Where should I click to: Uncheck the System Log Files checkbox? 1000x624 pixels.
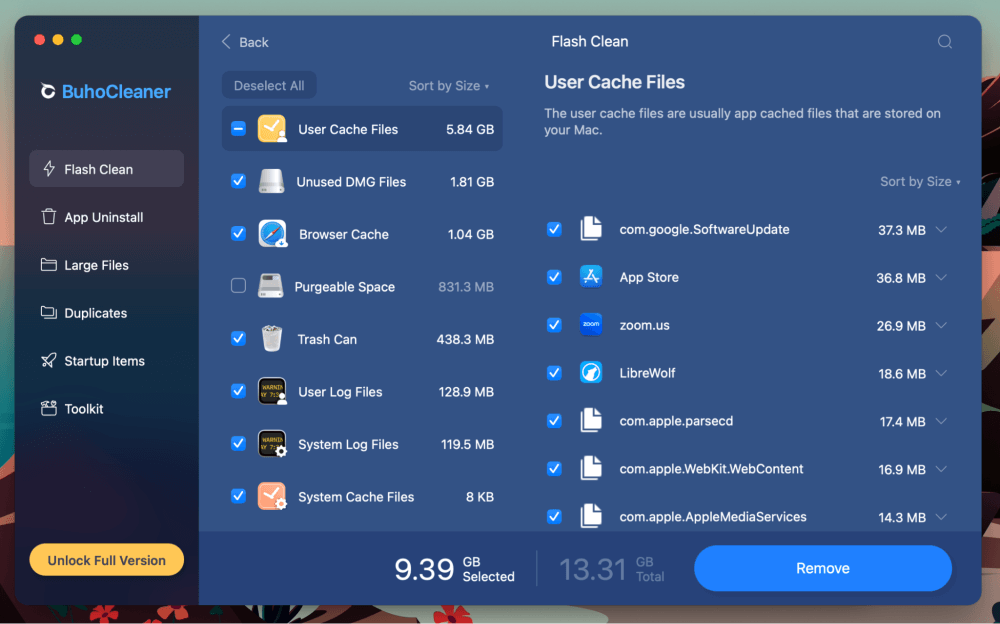tap(238, 443)
